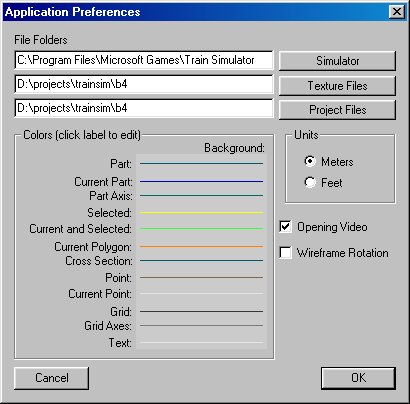Disable the Opening Video checkbox
The image size is (410, 404).
click(x=285, y=227)
